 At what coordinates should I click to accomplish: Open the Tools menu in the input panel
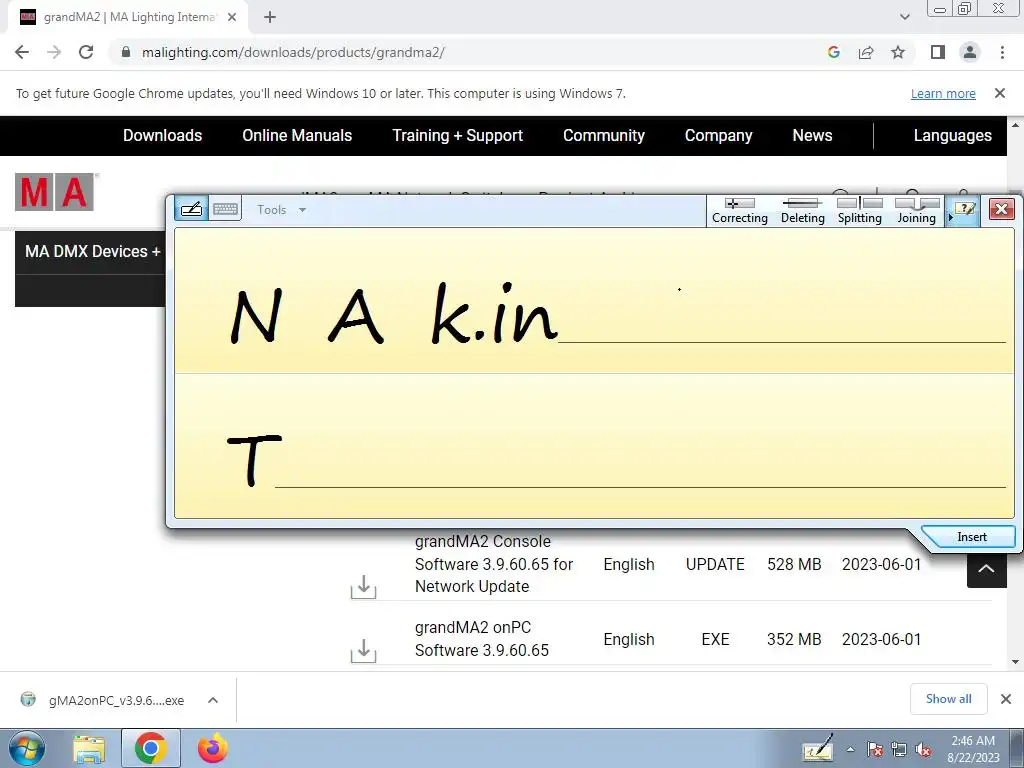[x=281, y=210]
